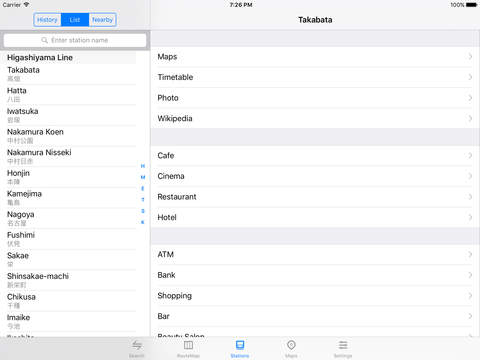Expand the Wikipedia row chevron
This screenshot has width=480, height=360.
(x=470, y=119)
